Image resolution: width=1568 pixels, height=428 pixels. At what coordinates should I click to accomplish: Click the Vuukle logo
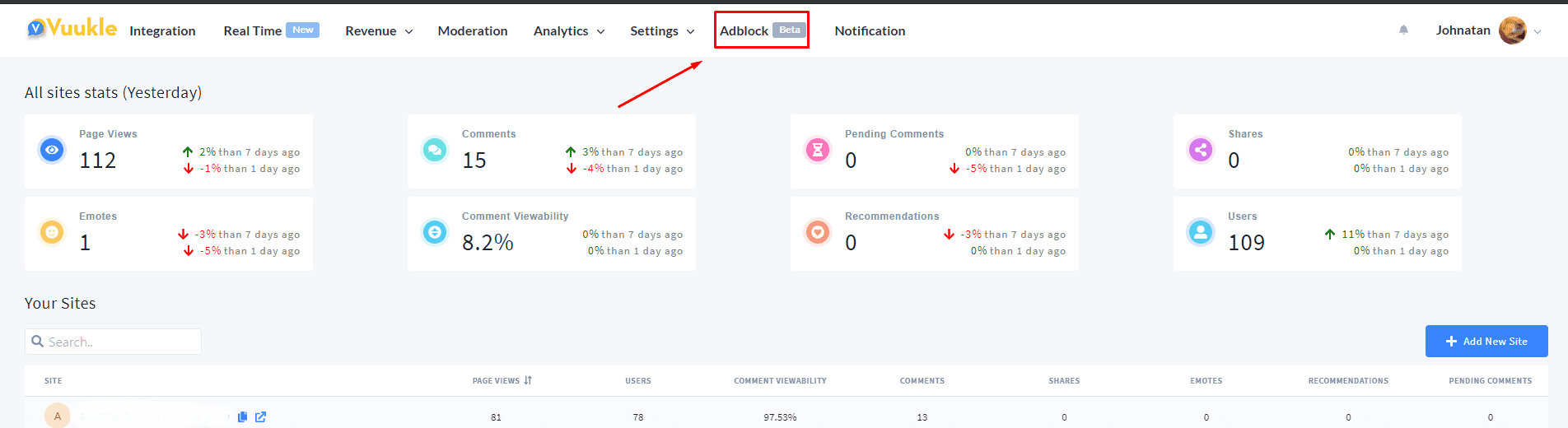pos(72,29)
